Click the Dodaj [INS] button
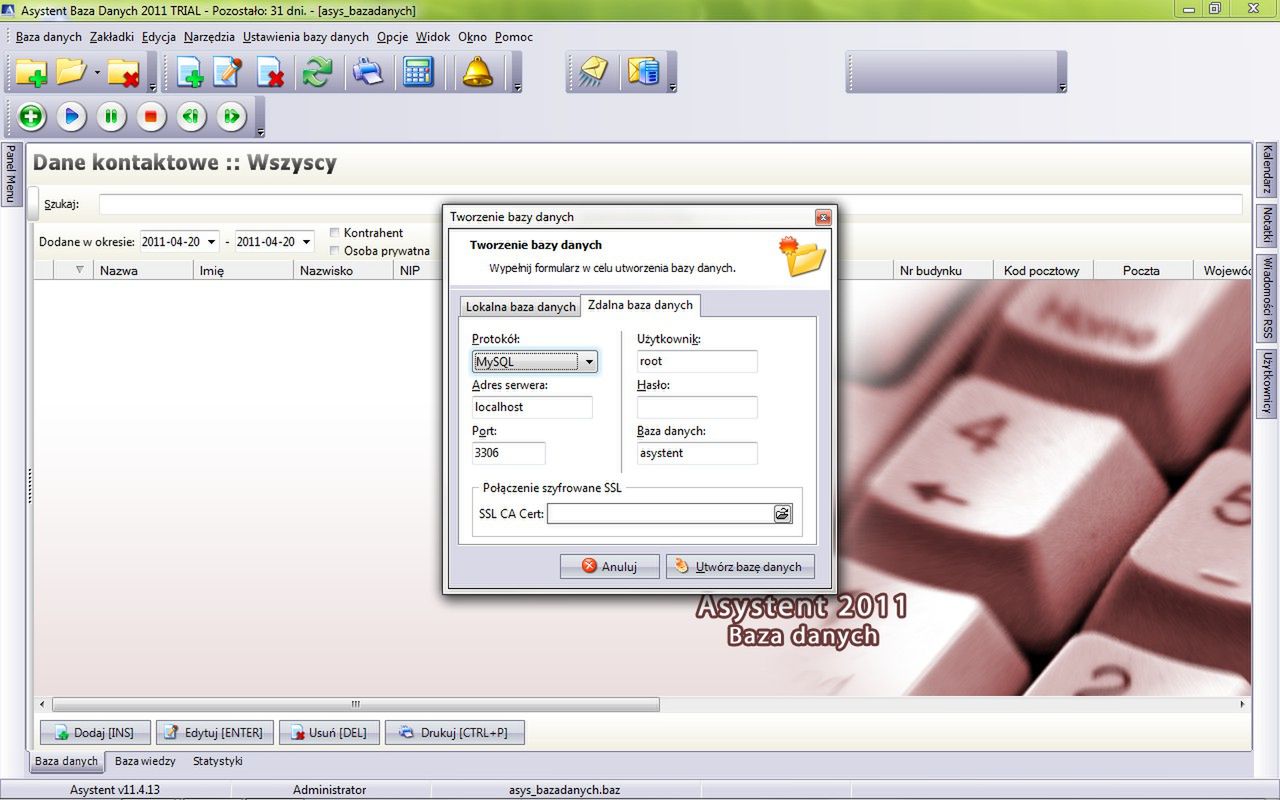Viewport: 1280px width, 800px height. [x=94, y=733]
